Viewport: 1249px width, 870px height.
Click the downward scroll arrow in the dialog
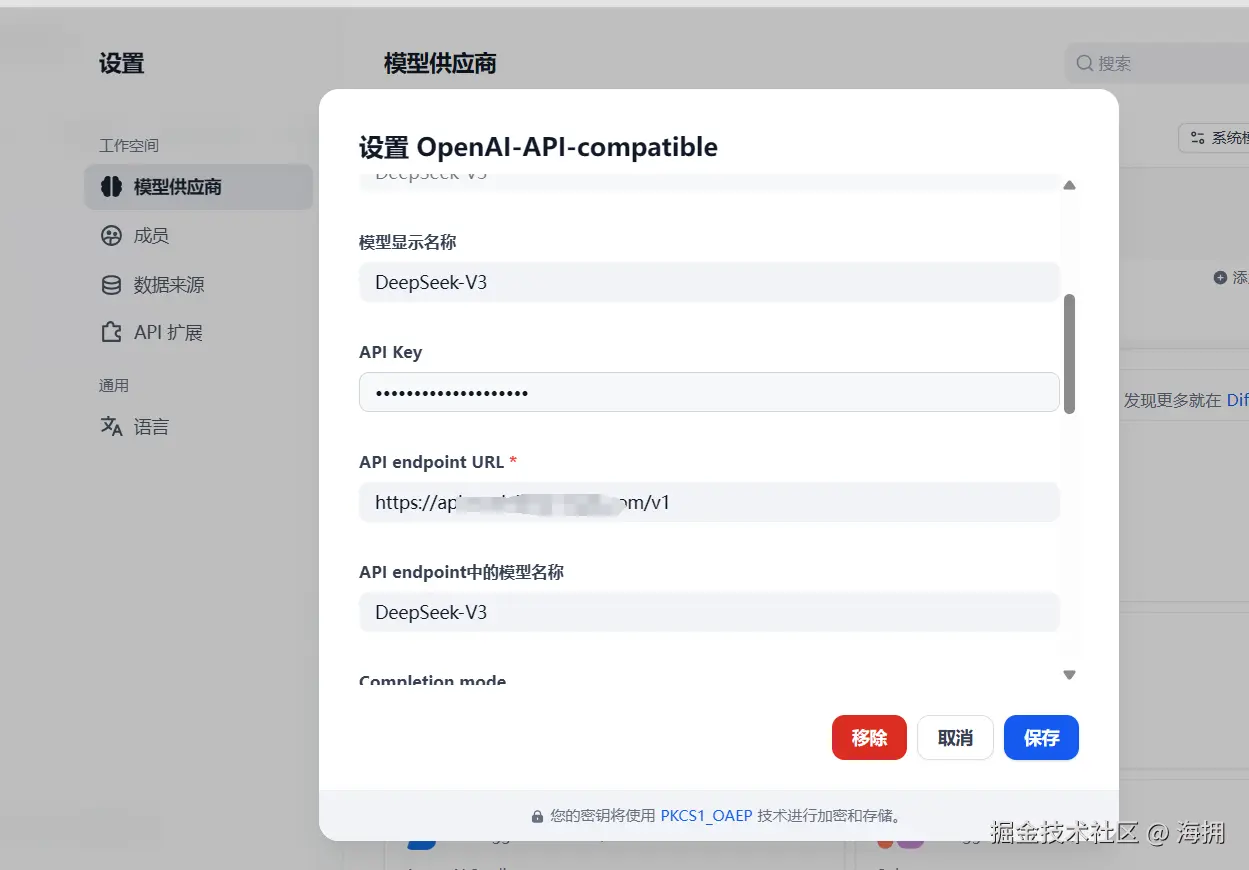1069,675
